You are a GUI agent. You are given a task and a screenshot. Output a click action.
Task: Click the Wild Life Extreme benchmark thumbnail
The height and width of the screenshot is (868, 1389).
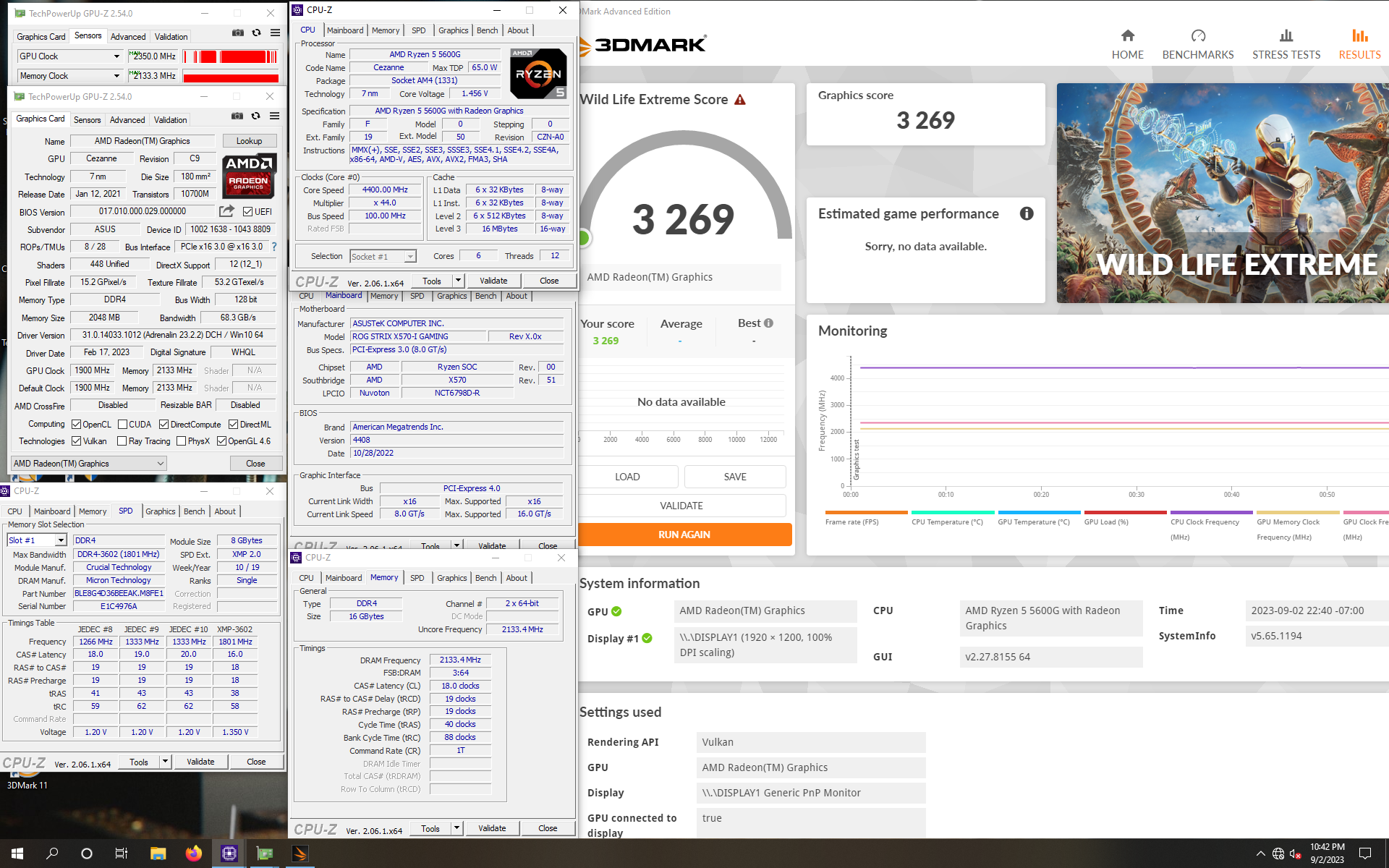click(x=1223, y=193)
